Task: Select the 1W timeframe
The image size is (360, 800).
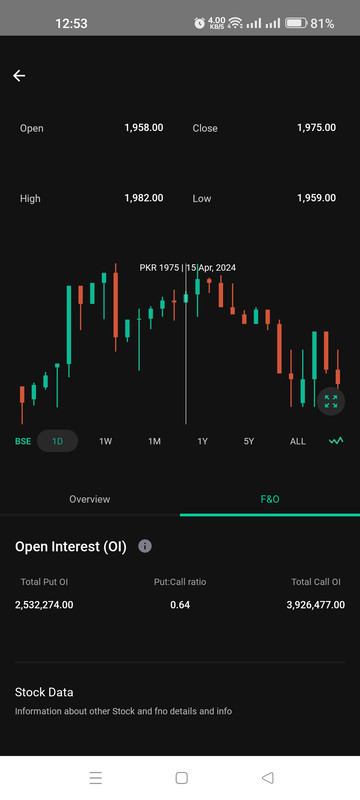Action: (106, 441)
